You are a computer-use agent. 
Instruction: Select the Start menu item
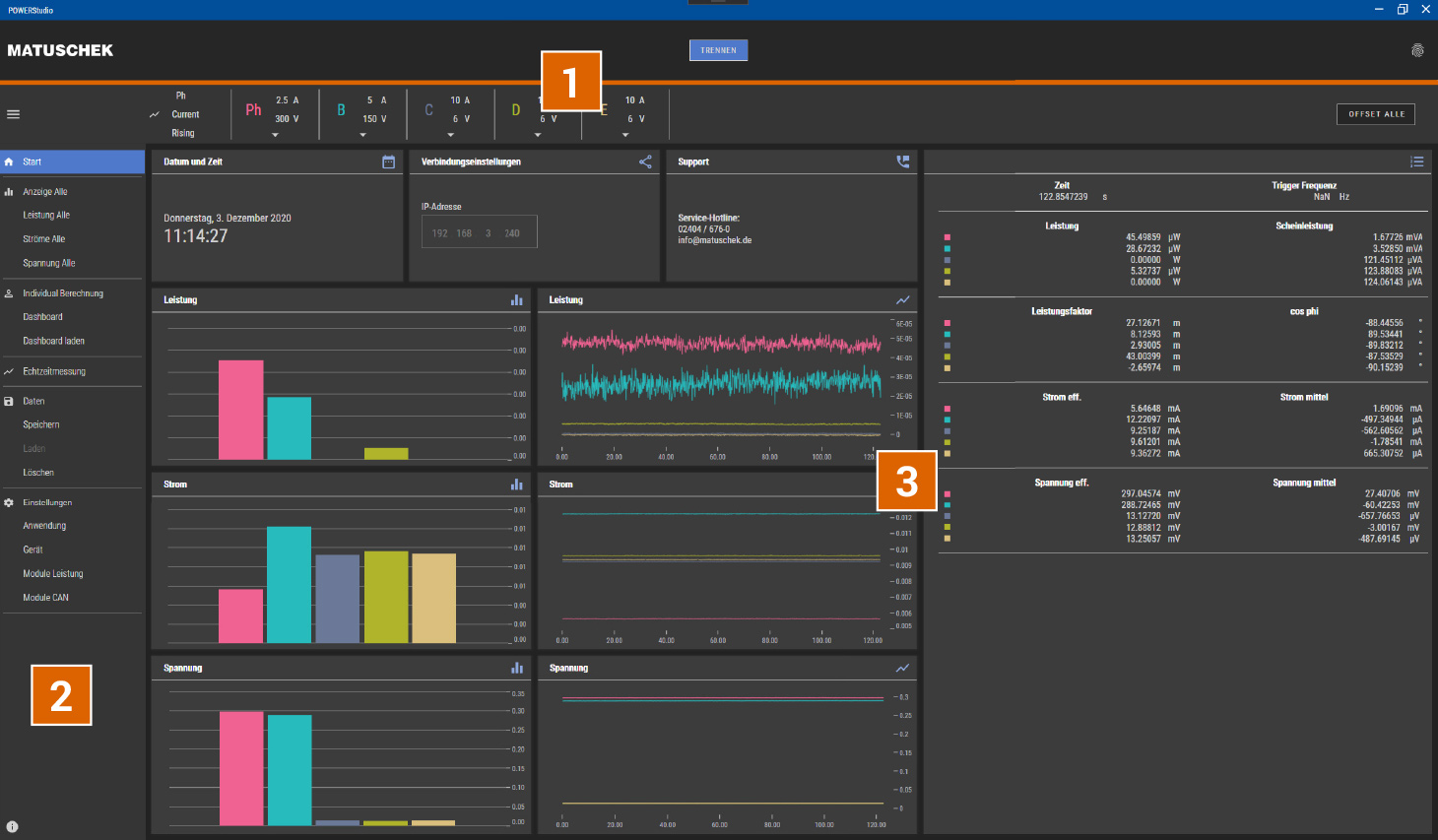point(72,162)
